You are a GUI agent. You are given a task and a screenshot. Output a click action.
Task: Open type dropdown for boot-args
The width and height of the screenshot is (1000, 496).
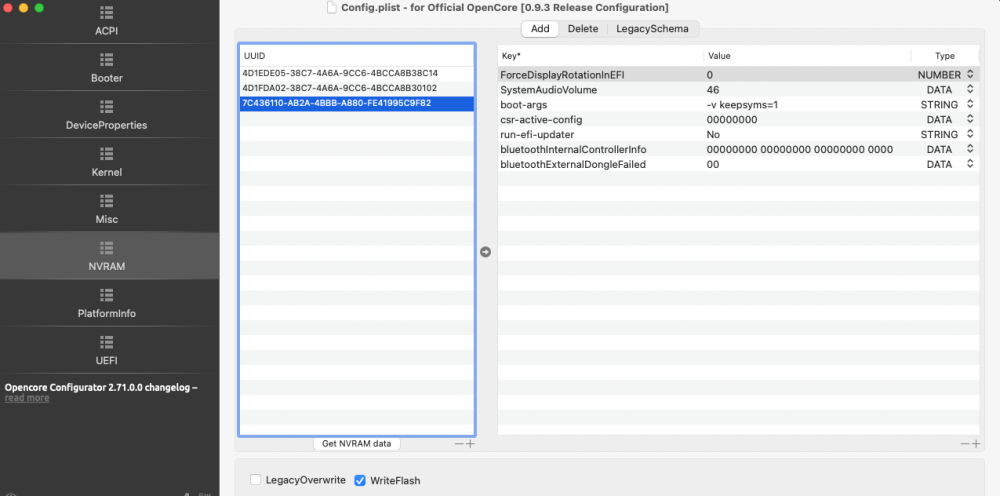pos(970,105)
